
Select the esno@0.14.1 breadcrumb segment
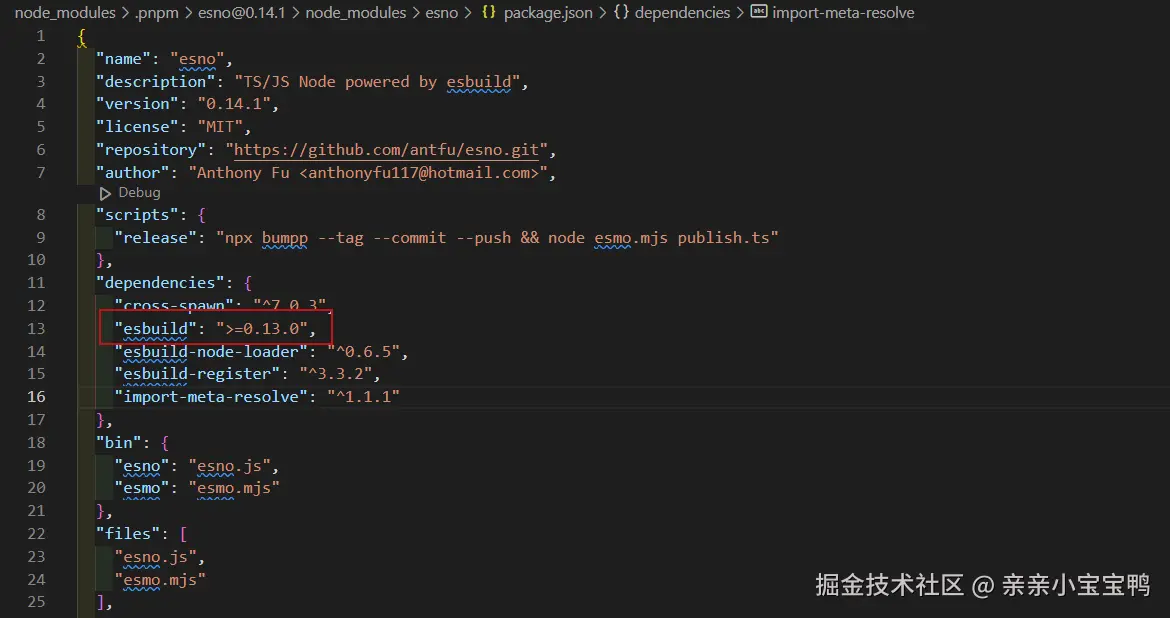tap(241, 13)
